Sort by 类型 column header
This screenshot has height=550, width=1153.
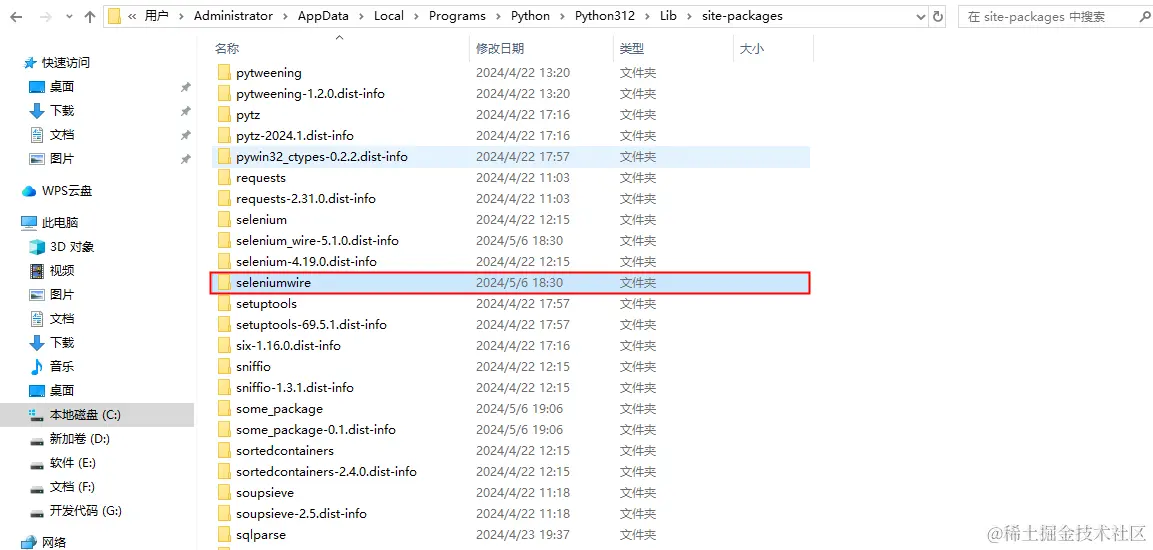632,49
